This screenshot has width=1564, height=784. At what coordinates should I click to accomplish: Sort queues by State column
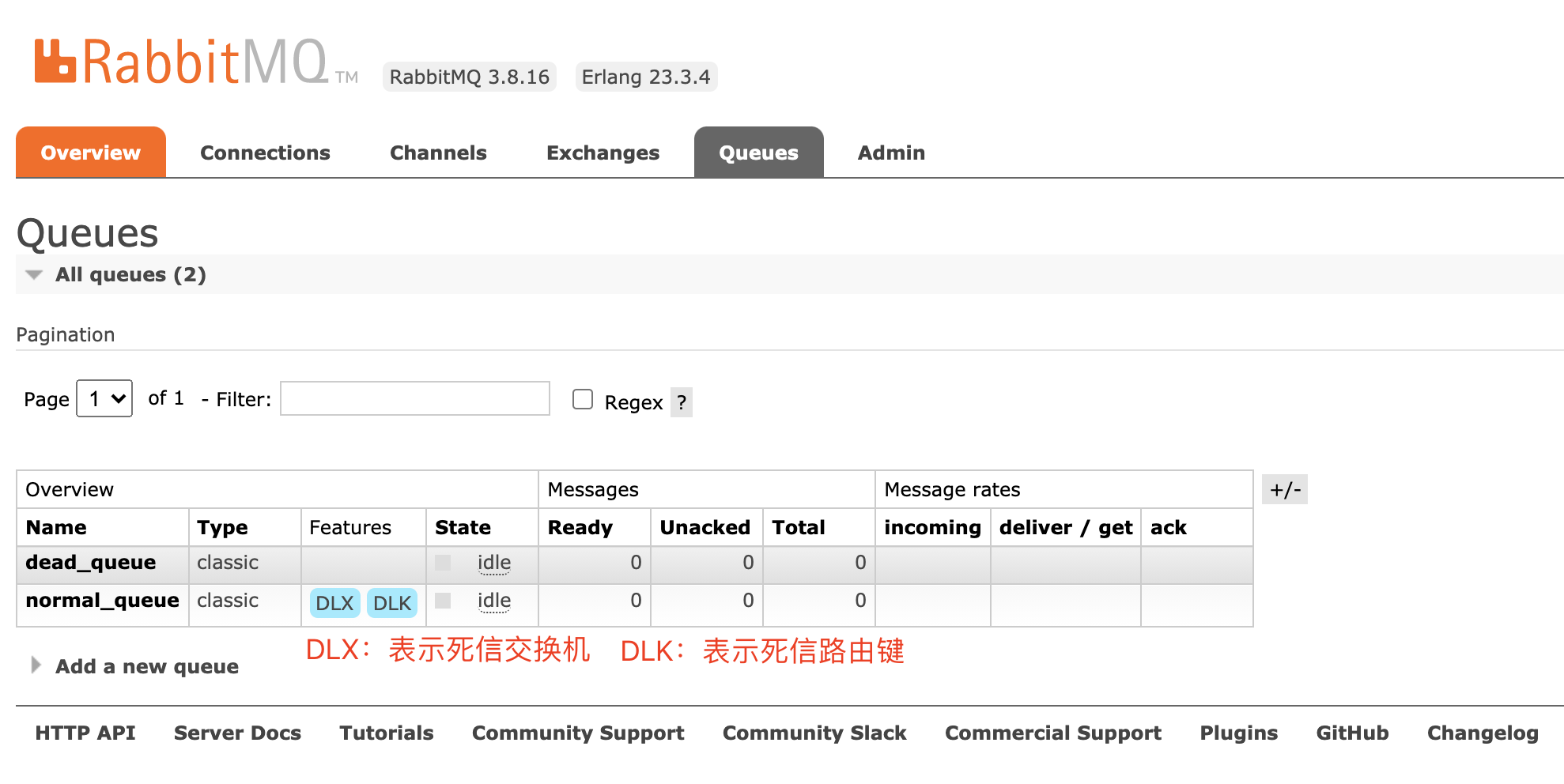click(x=463, y=527)
